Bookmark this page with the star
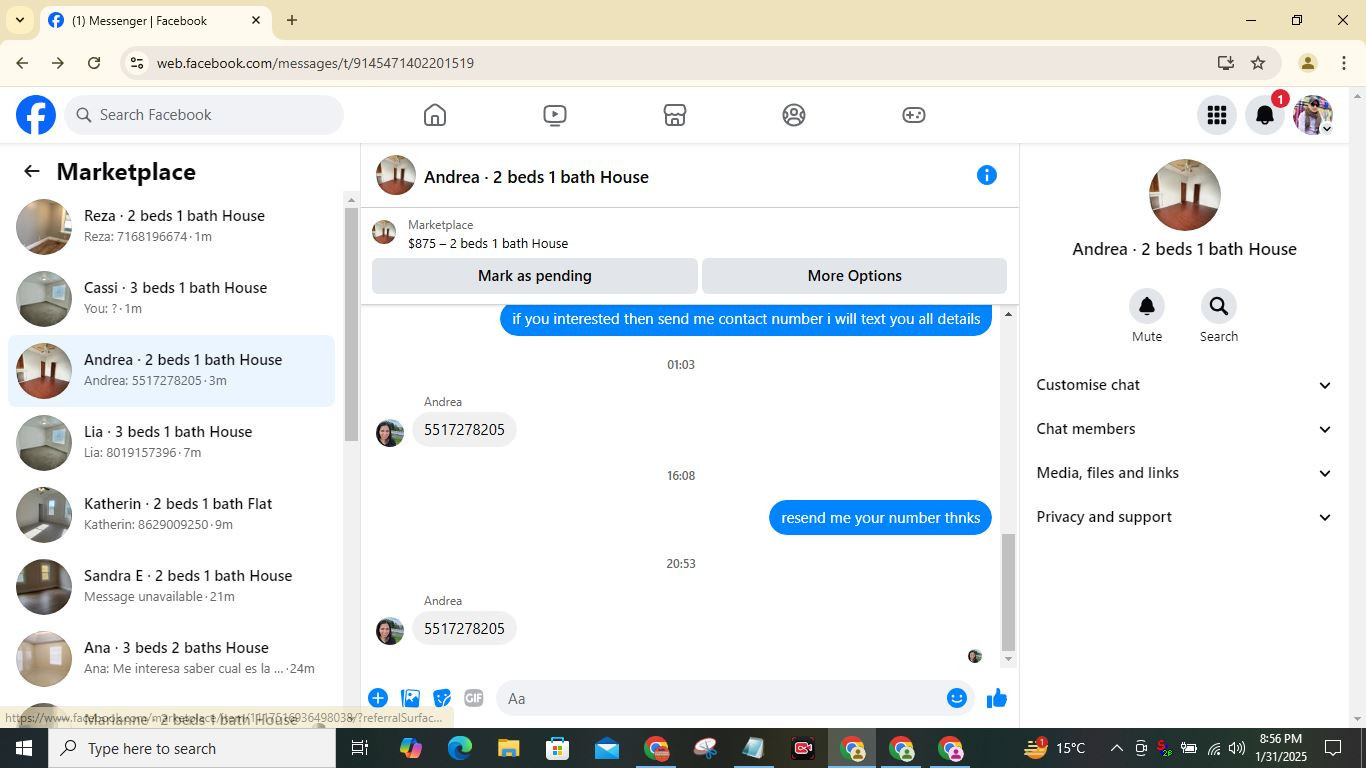Screen dimensions: 1366x768 1258,63
